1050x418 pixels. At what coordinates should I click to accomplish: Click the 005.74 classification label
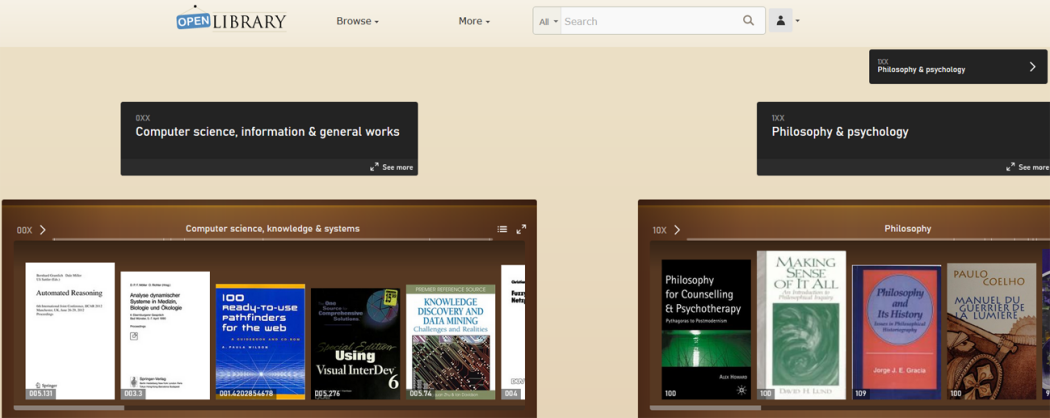[x=420, y=393]
